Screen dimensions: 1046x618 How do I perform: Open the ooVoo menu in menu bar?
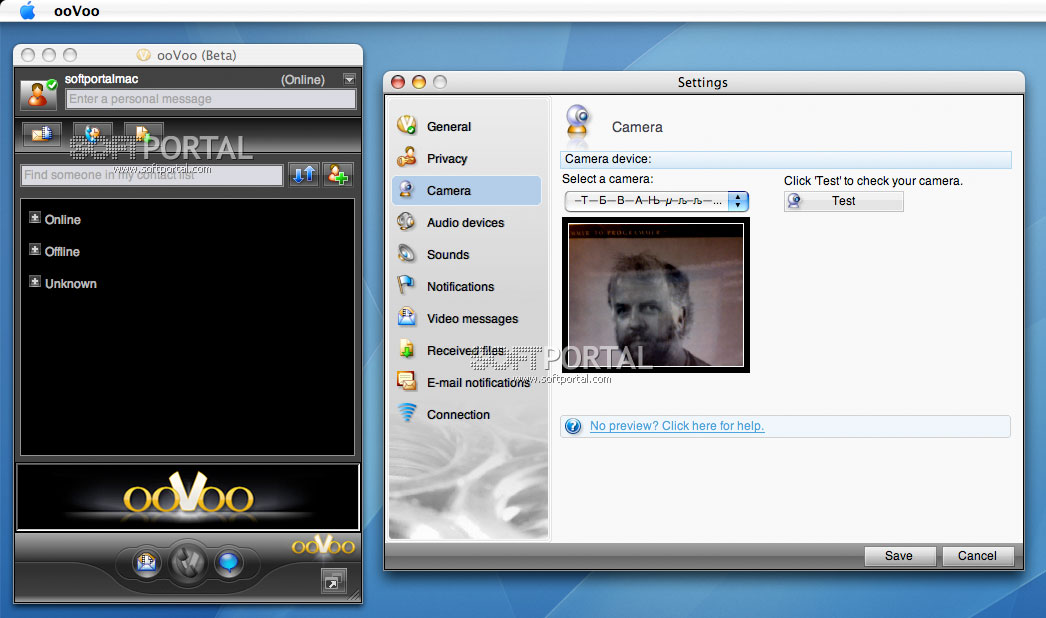(77, 11)
